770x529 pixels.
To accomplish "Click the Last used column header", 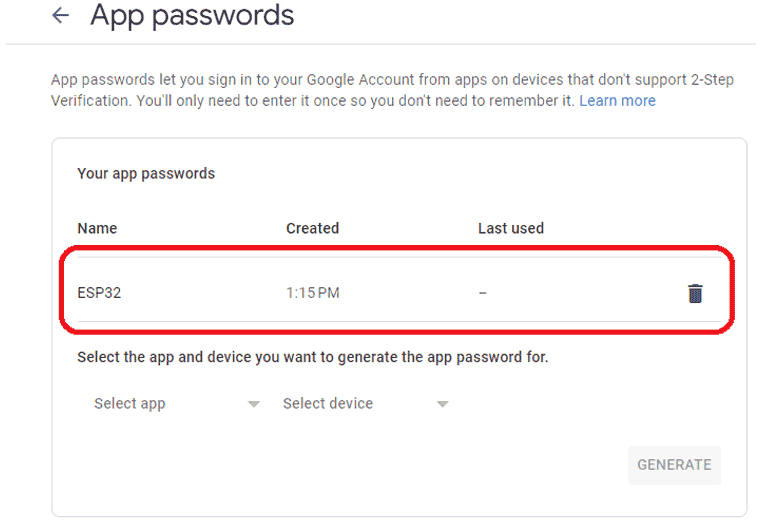I will [510, 228].
